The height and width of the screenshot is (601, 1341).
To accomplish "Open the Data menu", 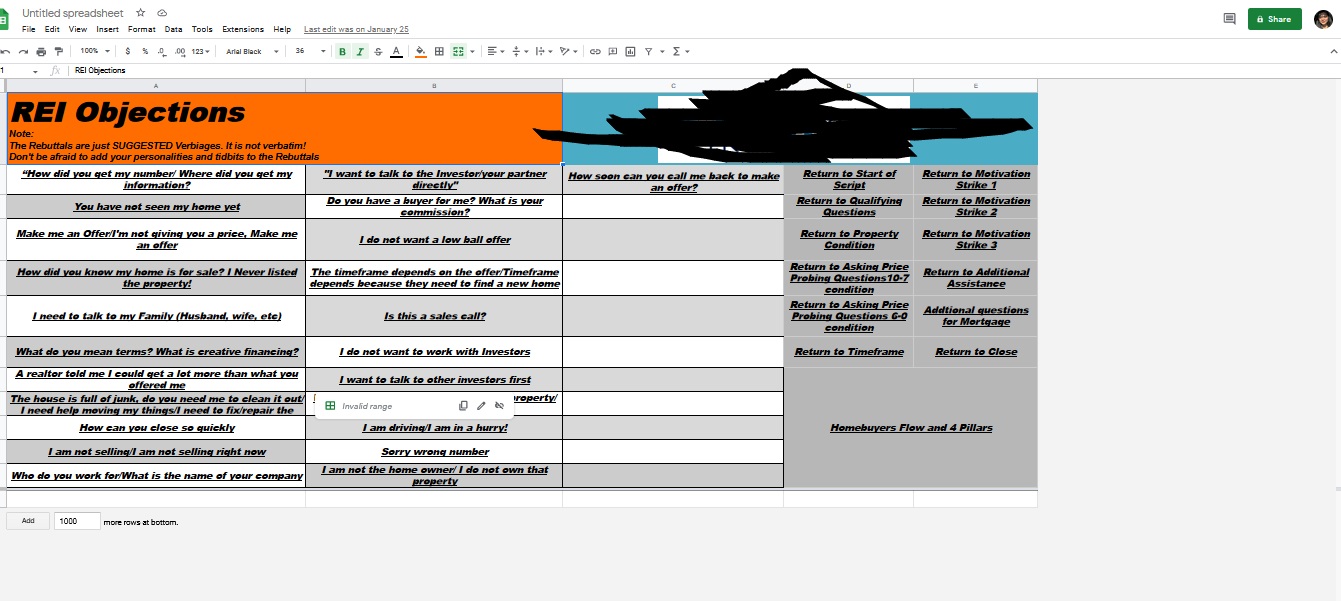I will click(x=174, y=30).
